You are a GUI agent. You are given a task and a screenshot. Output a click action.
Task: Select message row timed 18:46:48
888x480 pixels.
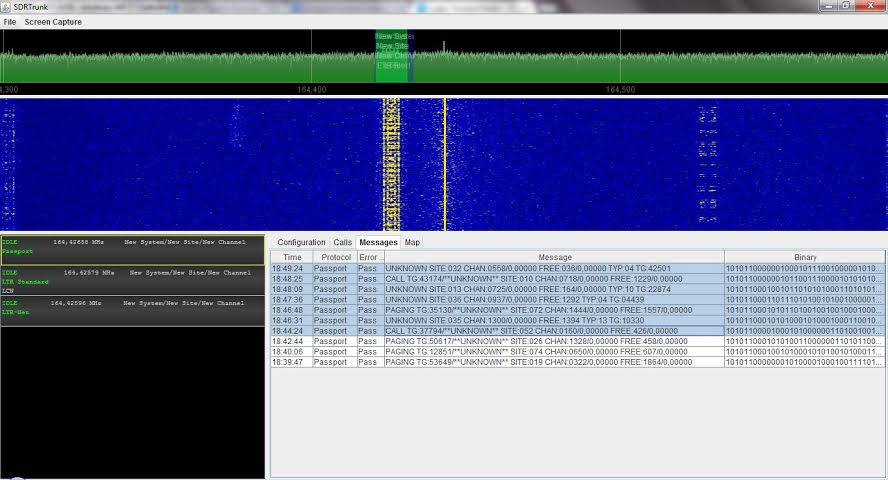578,310
